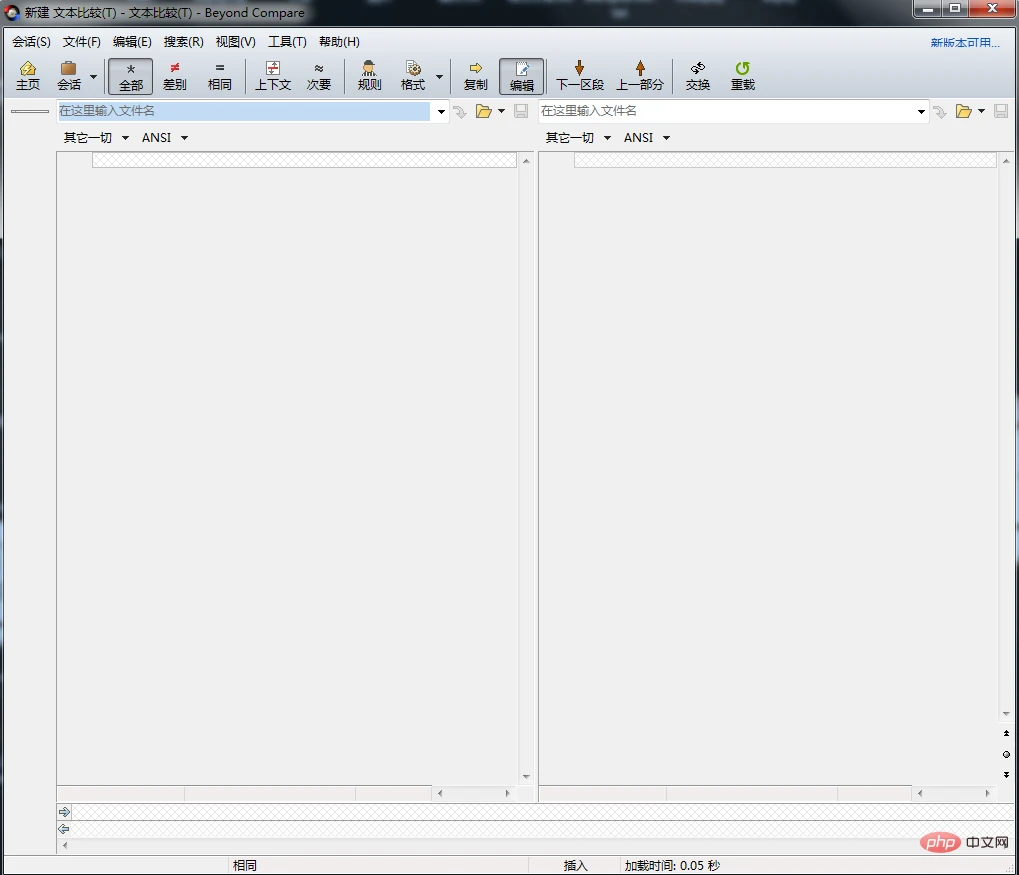Toggle 次要 minor differences
The width and height of the screenshot is (1019, 875).
click(x=319, y=76)
